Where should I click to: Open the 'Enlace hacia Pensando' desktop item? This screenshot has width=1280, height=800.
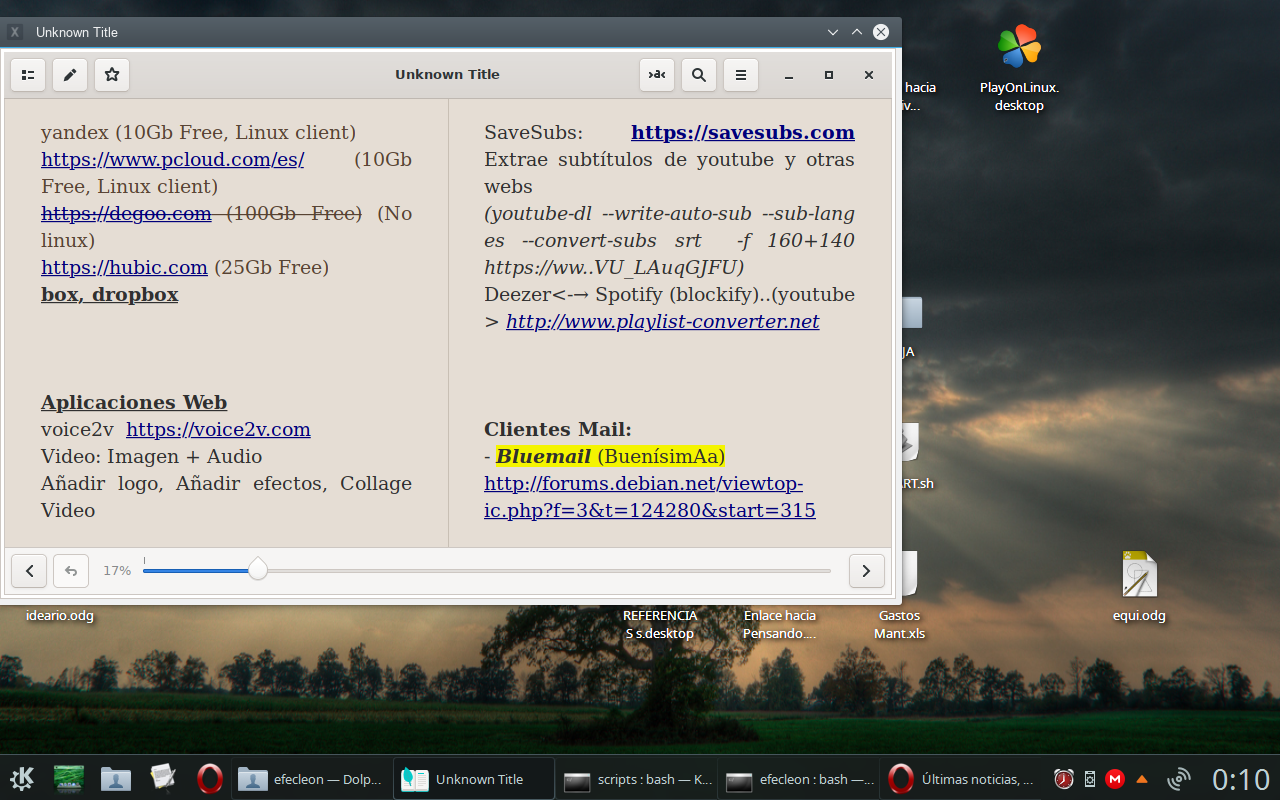point(780,624)
